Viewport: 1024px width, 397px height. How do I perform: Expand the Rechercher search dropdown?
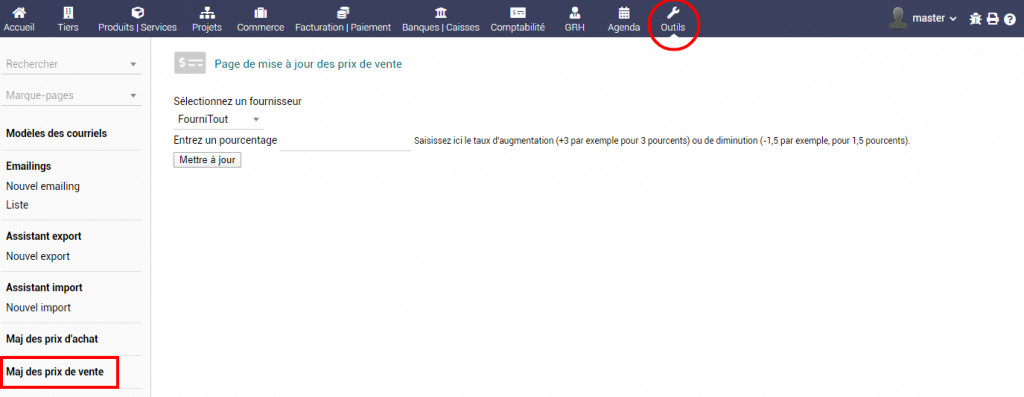click(71, 64)
